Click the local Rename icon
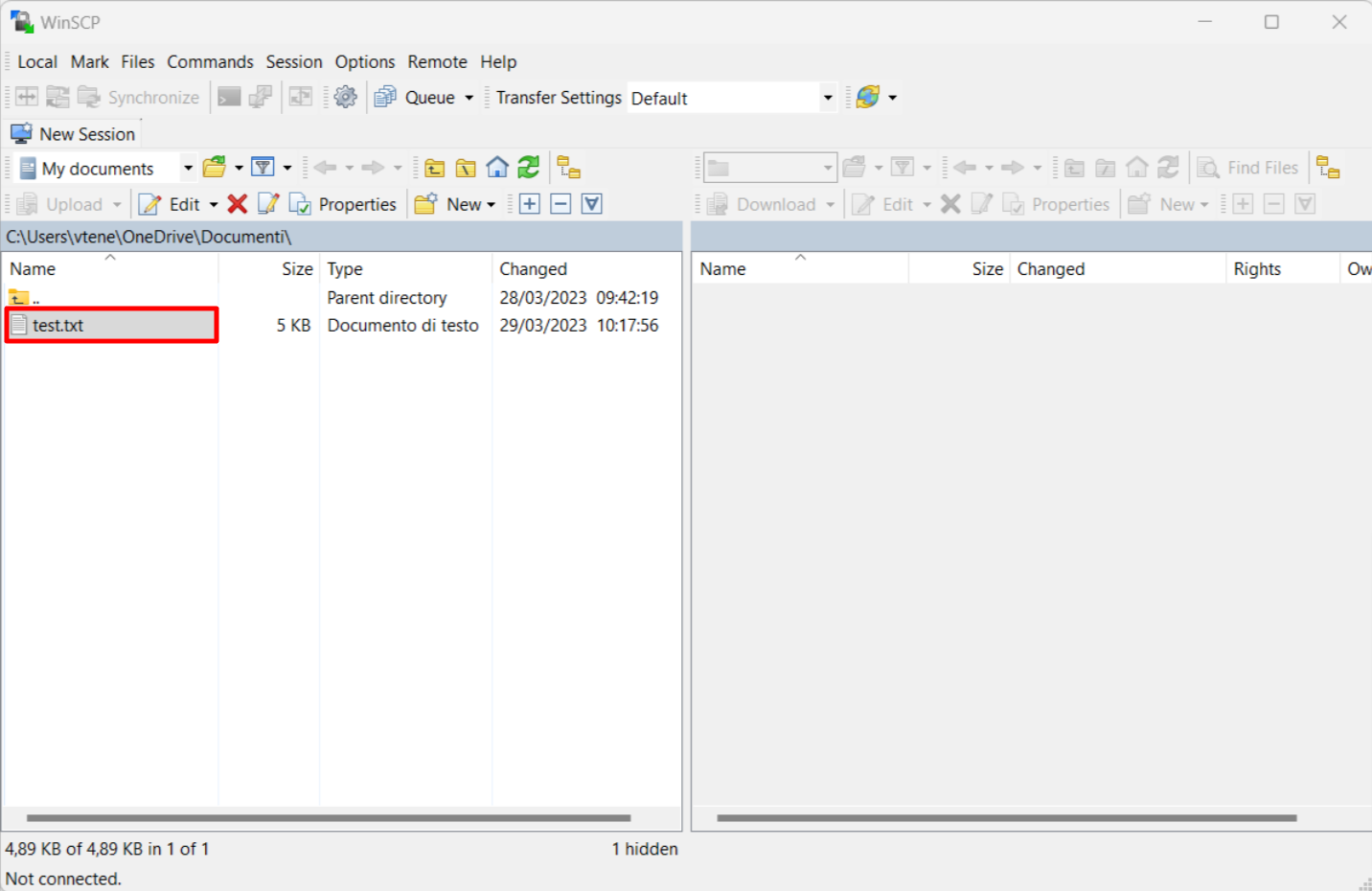The width and height of the screenshot is (1372, 891). point(268,204)
